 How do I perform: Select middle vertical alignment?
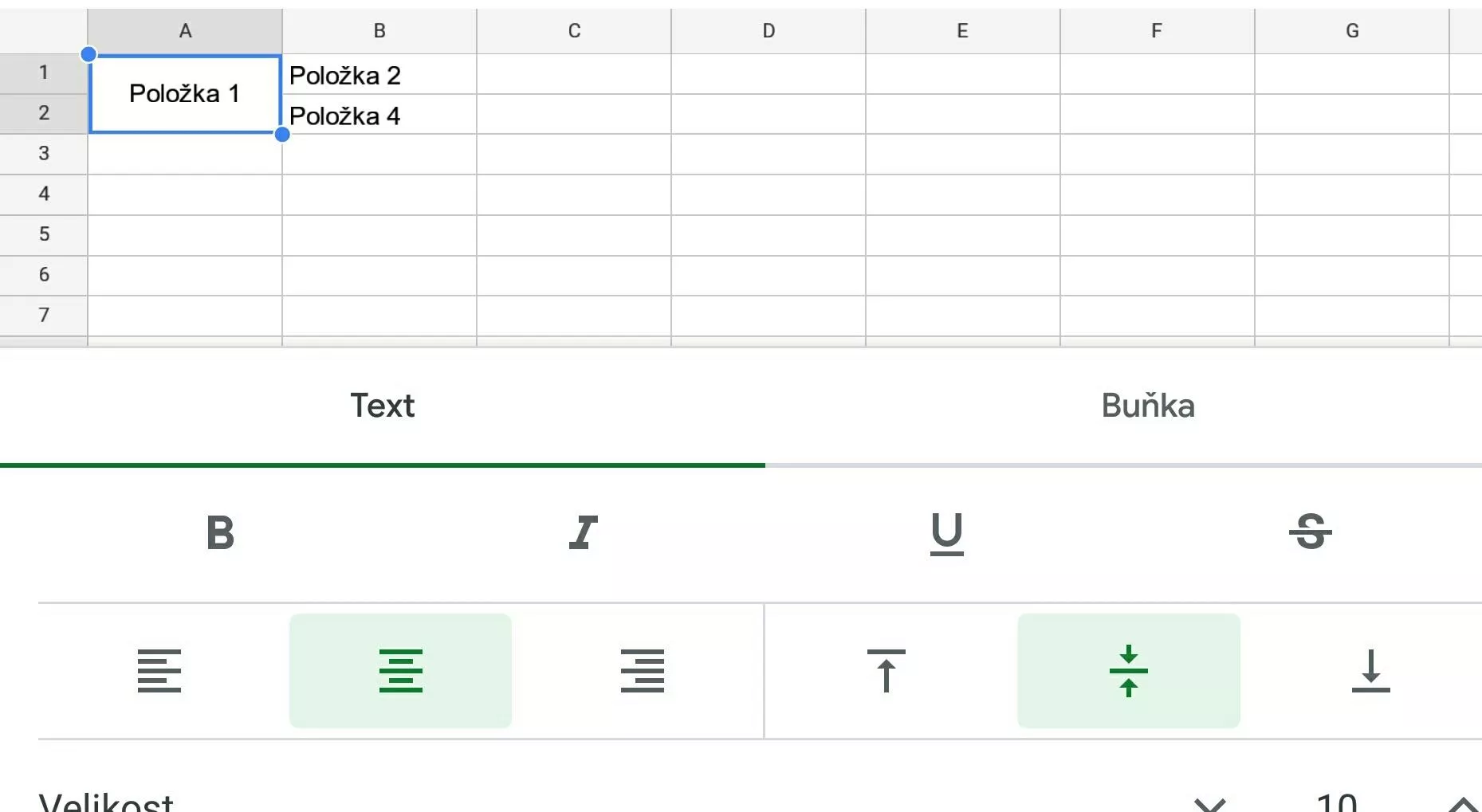tap(1129, 671)
